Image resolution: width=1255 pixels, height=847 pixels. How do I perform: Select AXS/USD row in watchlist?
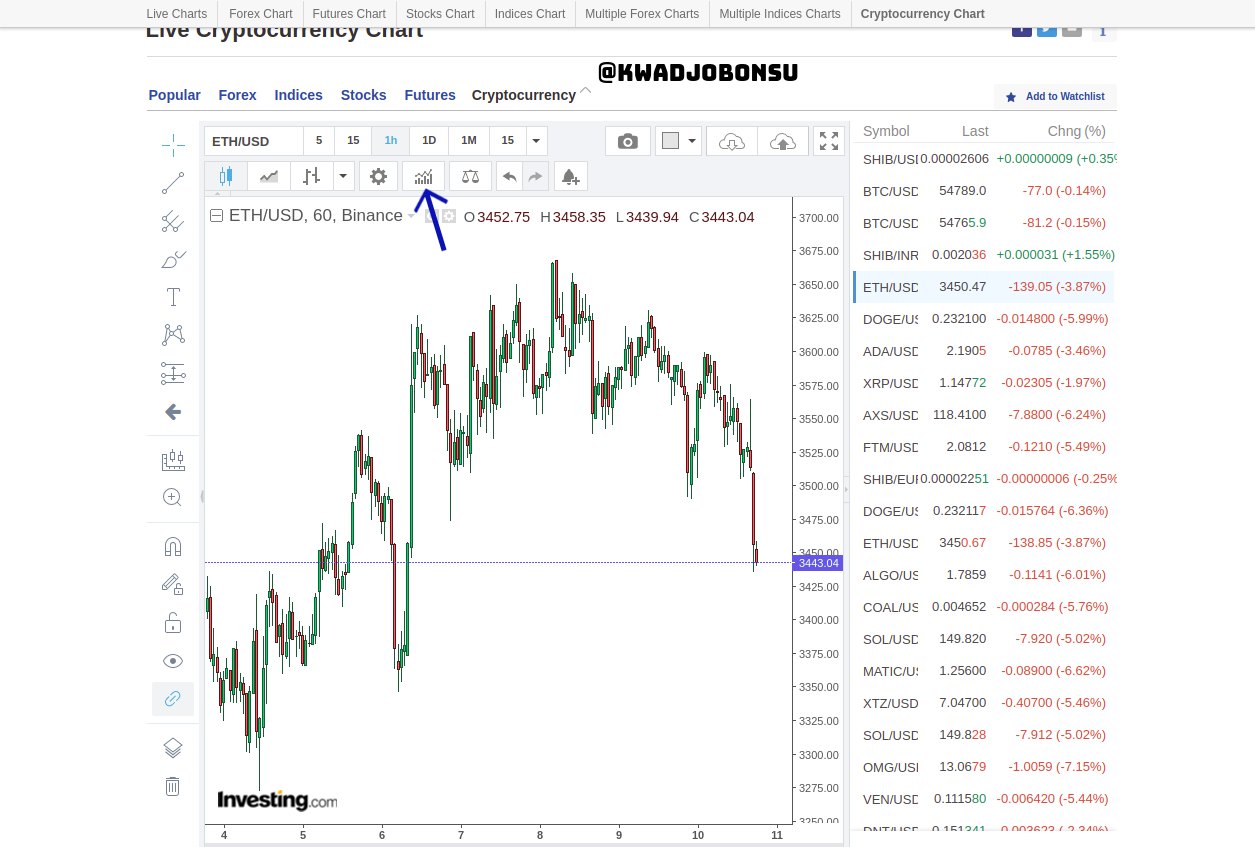(x=983, y=415)
